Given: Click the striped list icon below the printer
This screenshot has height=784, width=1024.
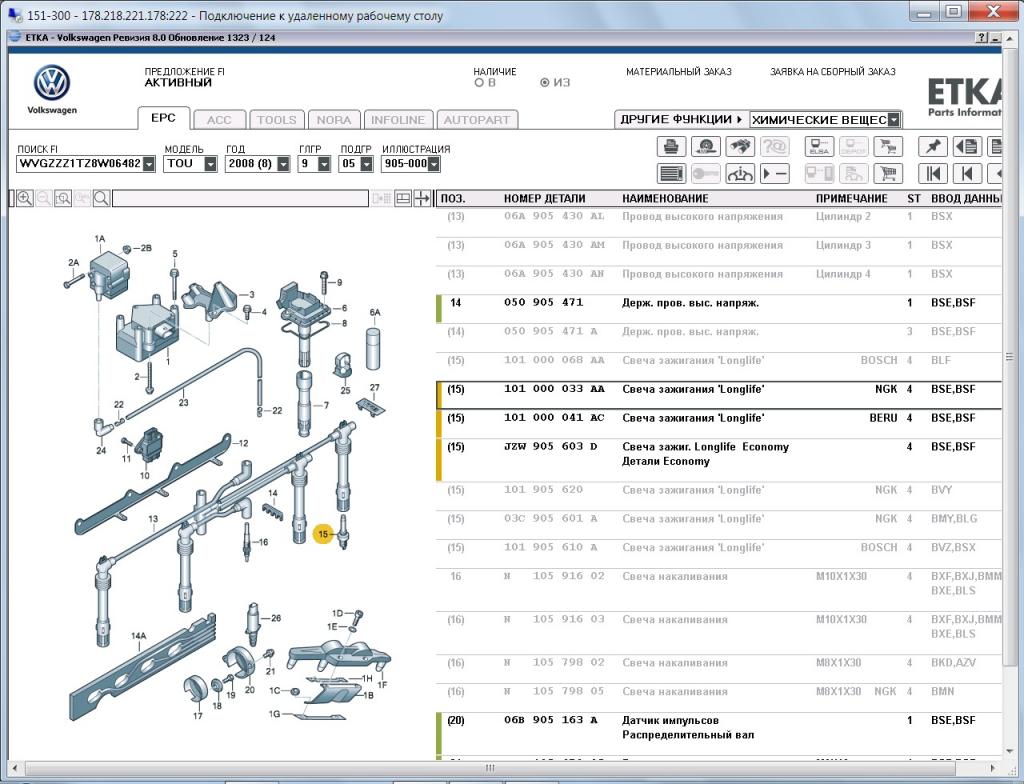Looking at the screenshot, I should pos(671,174).
